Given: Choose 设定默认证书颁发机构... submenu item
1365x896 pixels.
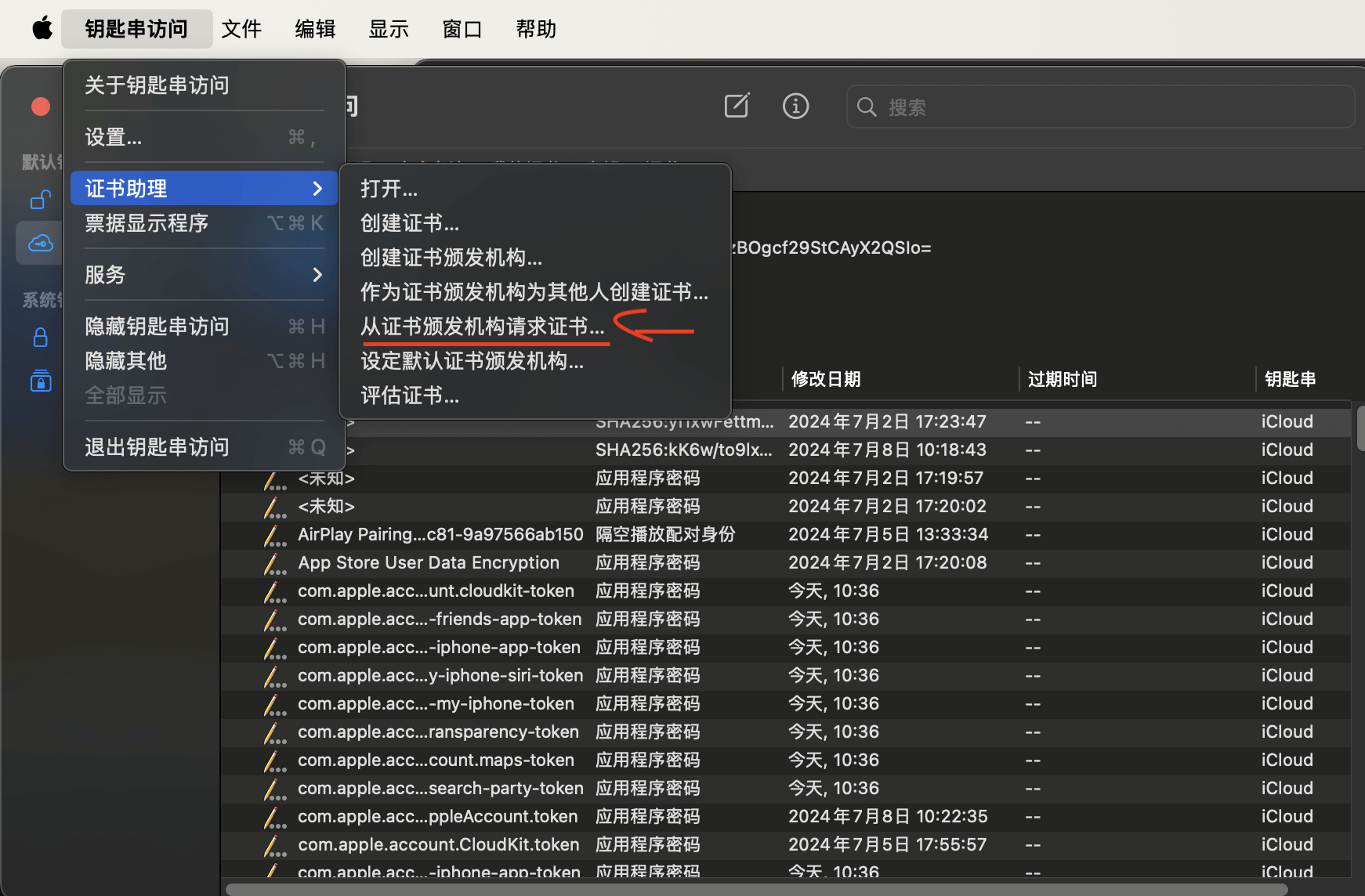Looking at the screenshot, I should coord(535,361).
